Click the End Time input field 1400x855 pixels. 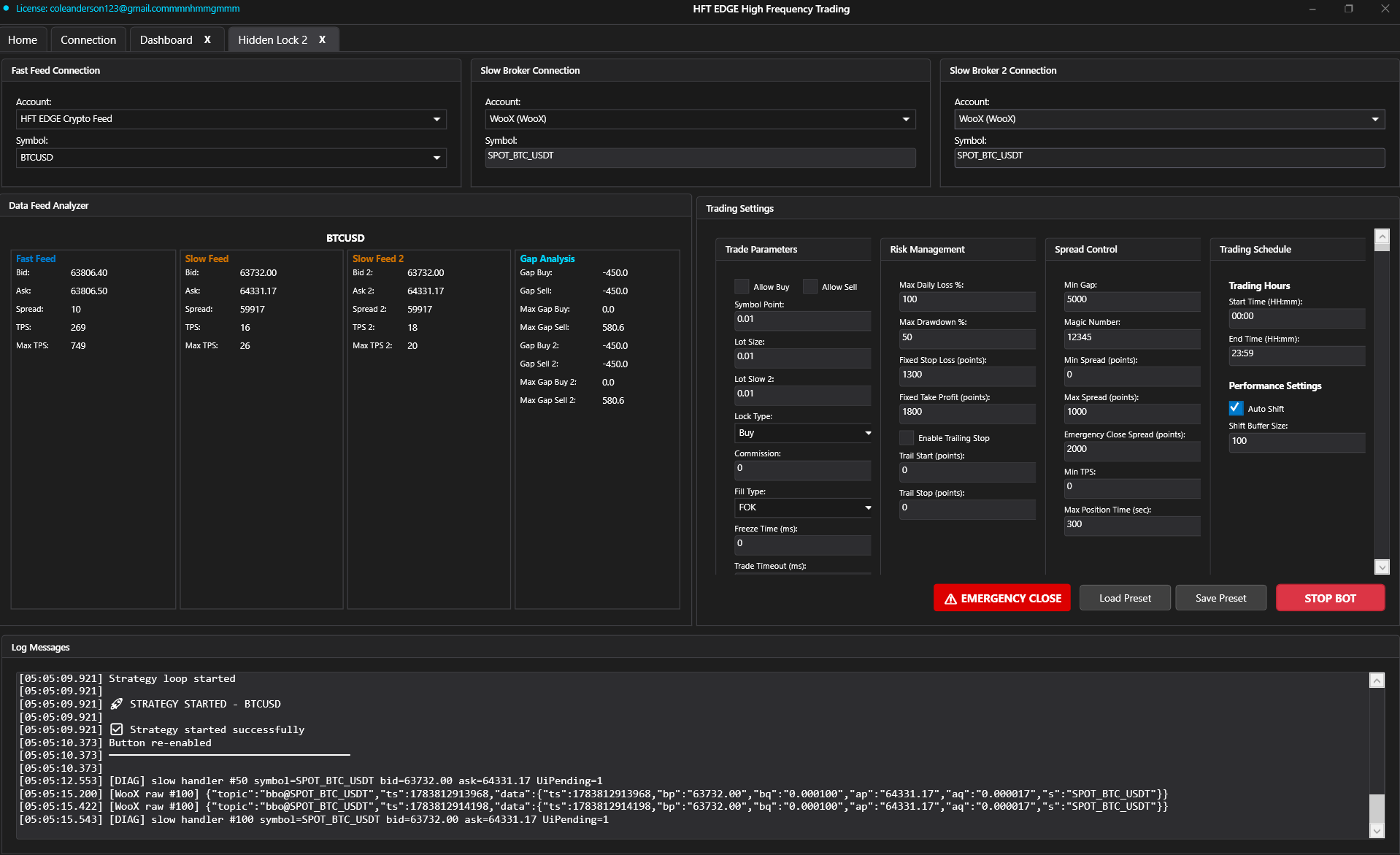1296,354
